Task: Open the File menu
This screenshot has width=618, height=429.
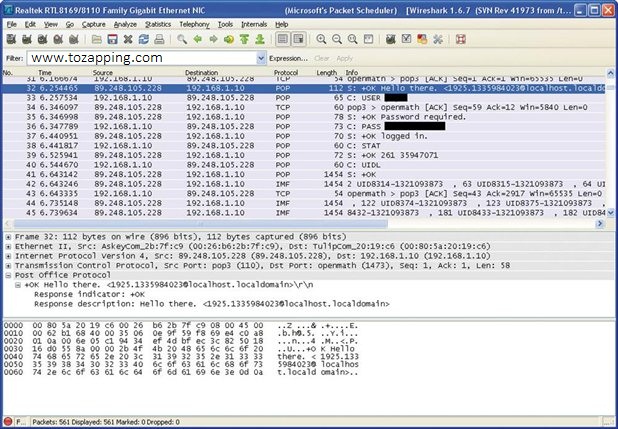Action: click(12, 24)
